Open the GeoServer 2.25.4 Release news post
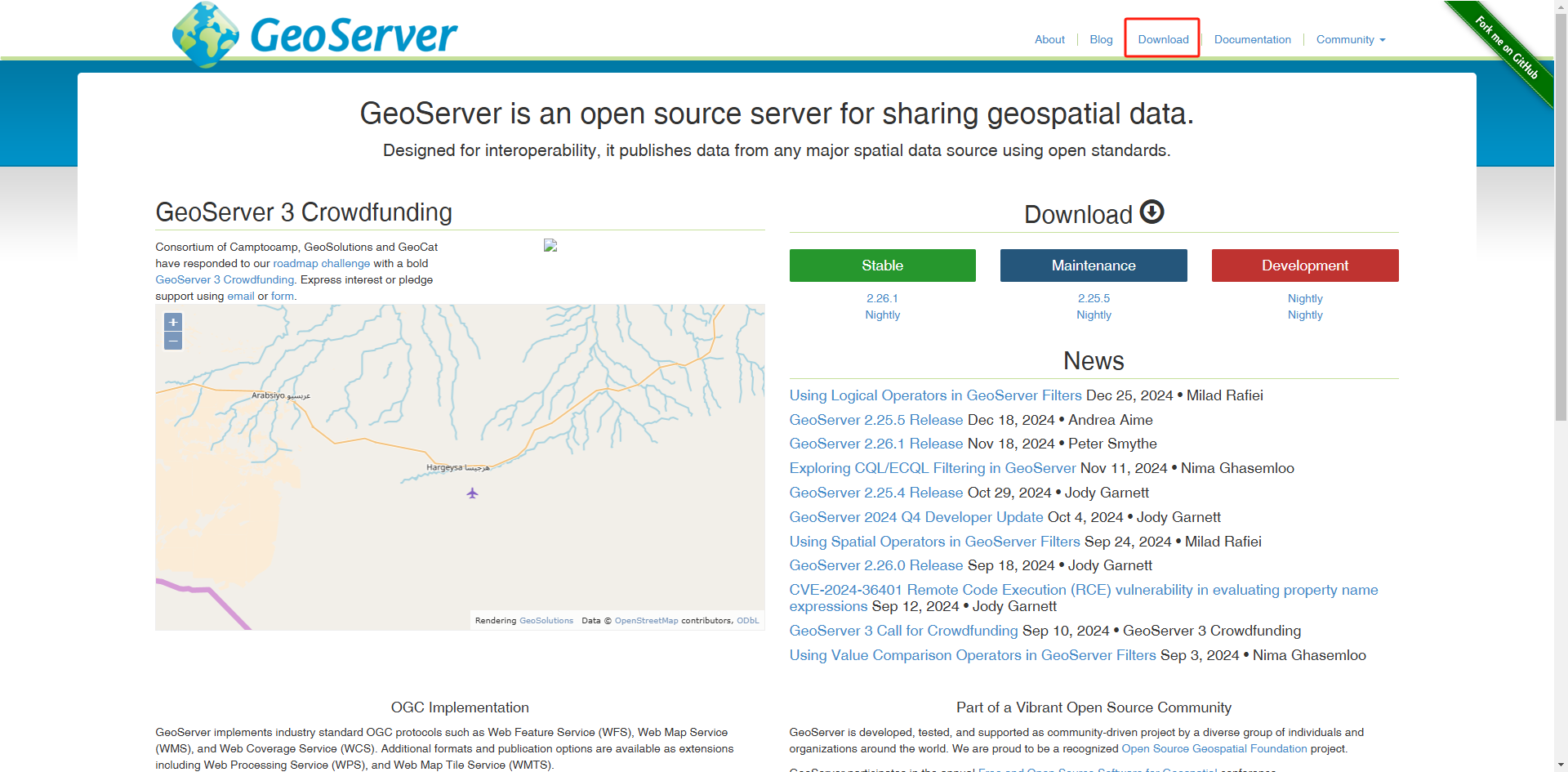 [876, 493]
